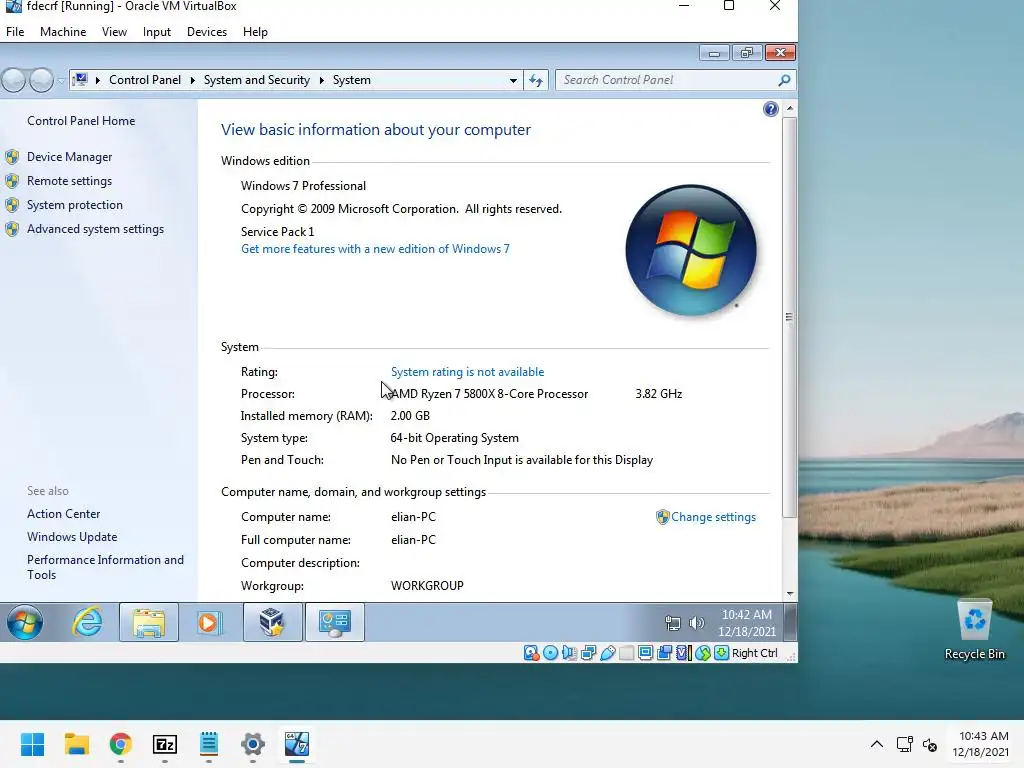Open host File Explorer taskbar icon
This screenshot has height=768, width=1024.
click(76, 744)
